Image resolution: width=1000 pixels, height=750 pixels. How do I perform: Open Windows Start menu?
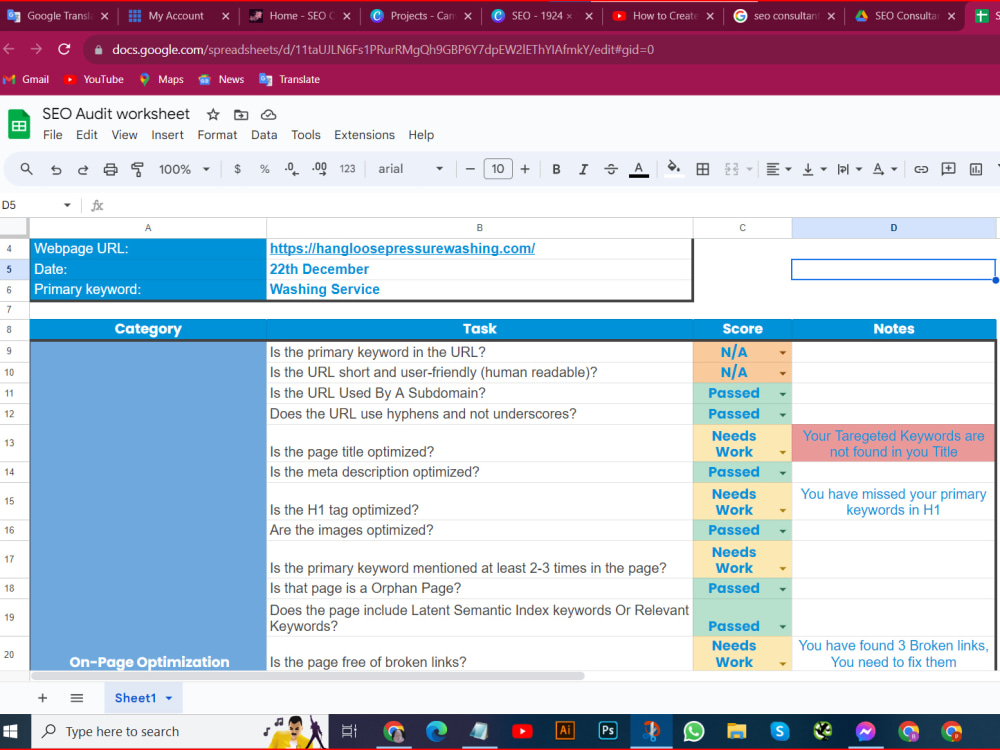(x=11, y=731)
